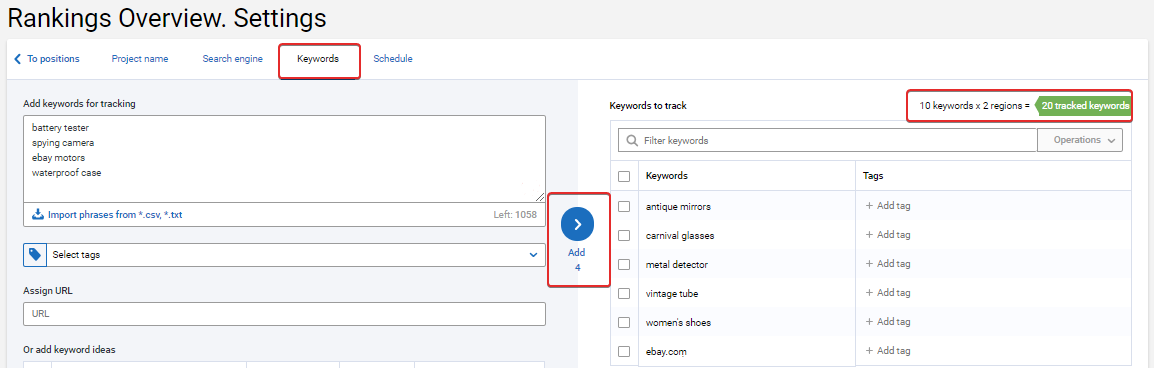Add tag to vintage tube keyword

tap(888, 293)
